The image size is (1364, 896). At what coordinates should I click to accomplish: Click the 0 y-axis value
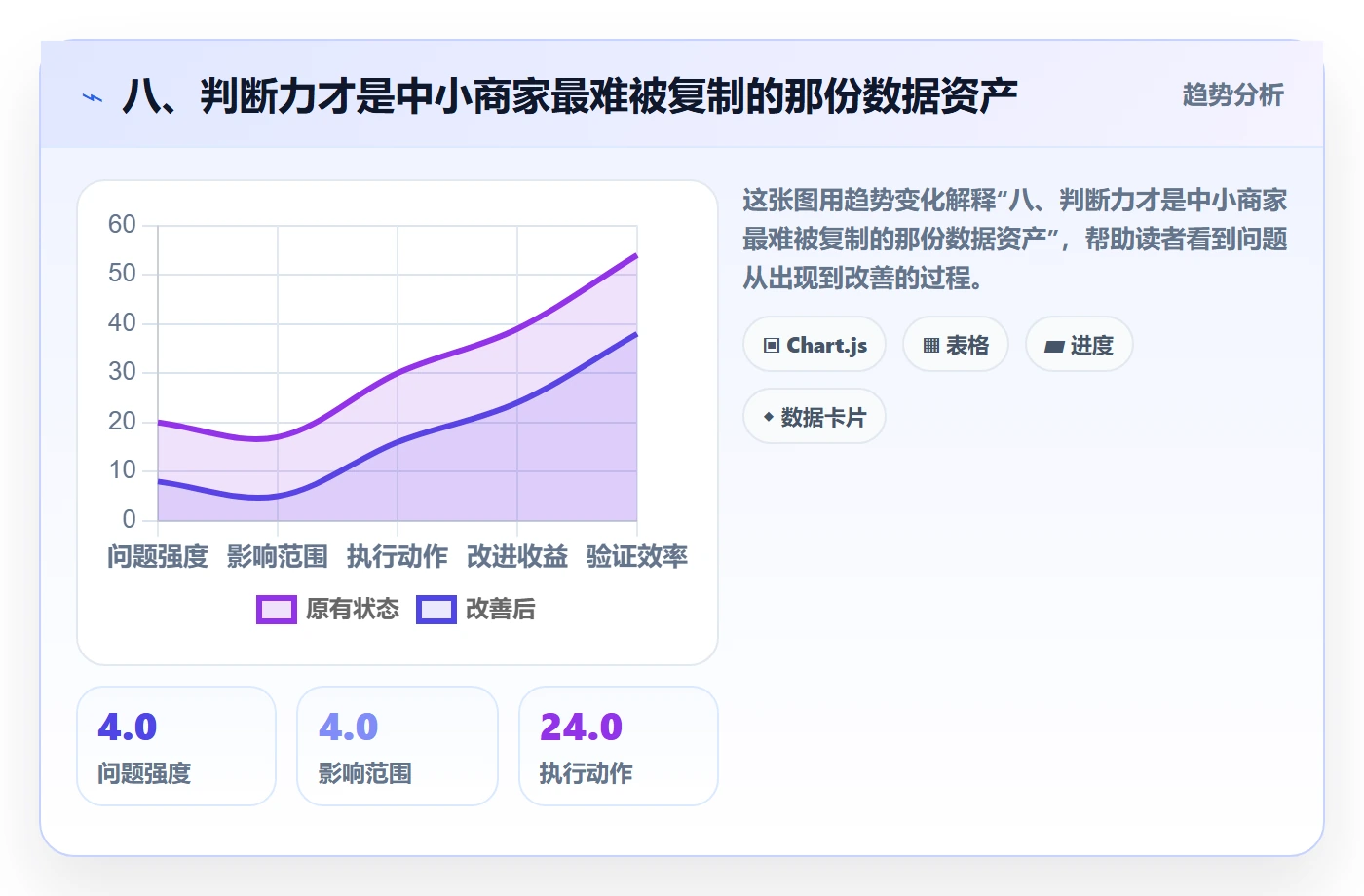129,519
